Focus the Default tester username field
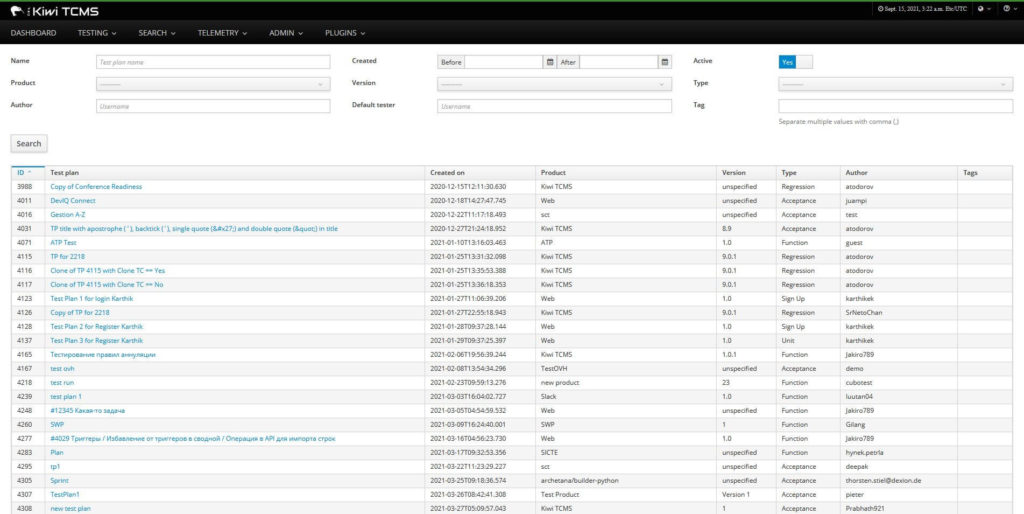 pyautogui.click(x=554, y=106)
